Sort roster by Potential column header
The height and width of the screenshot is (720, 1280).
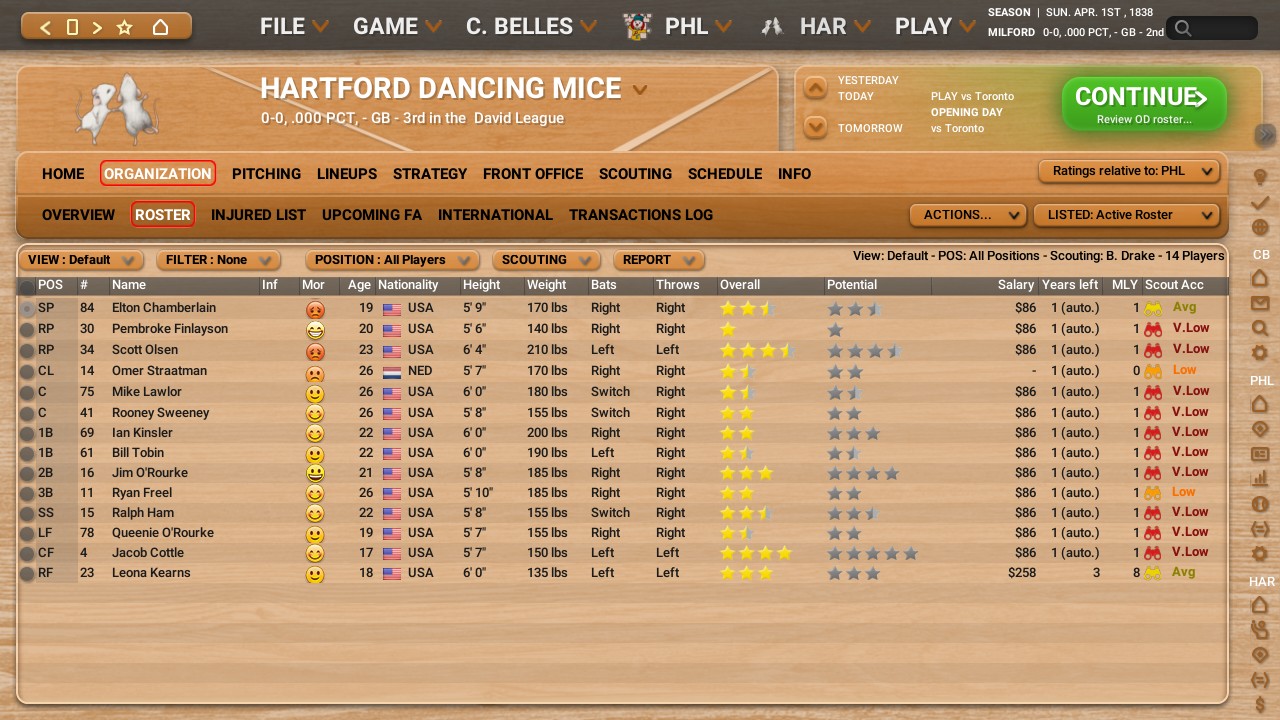pos(852,285)
